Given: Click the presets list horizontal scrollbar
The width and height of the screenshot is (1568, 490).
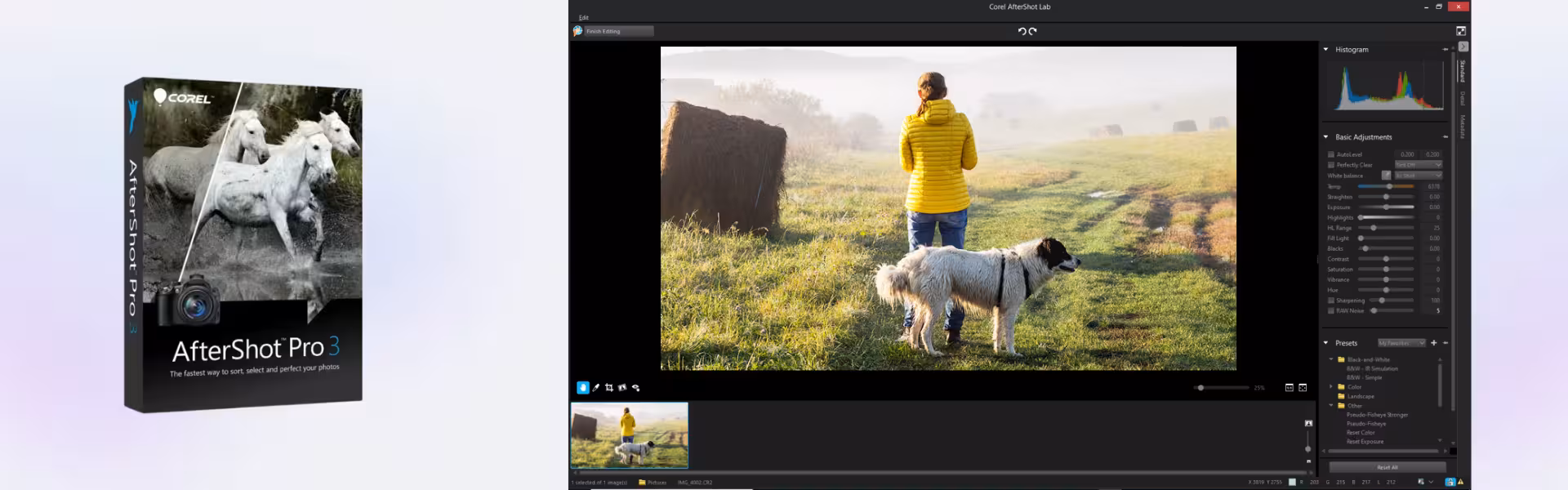Looking at the screenshot, I should 1383,451.
